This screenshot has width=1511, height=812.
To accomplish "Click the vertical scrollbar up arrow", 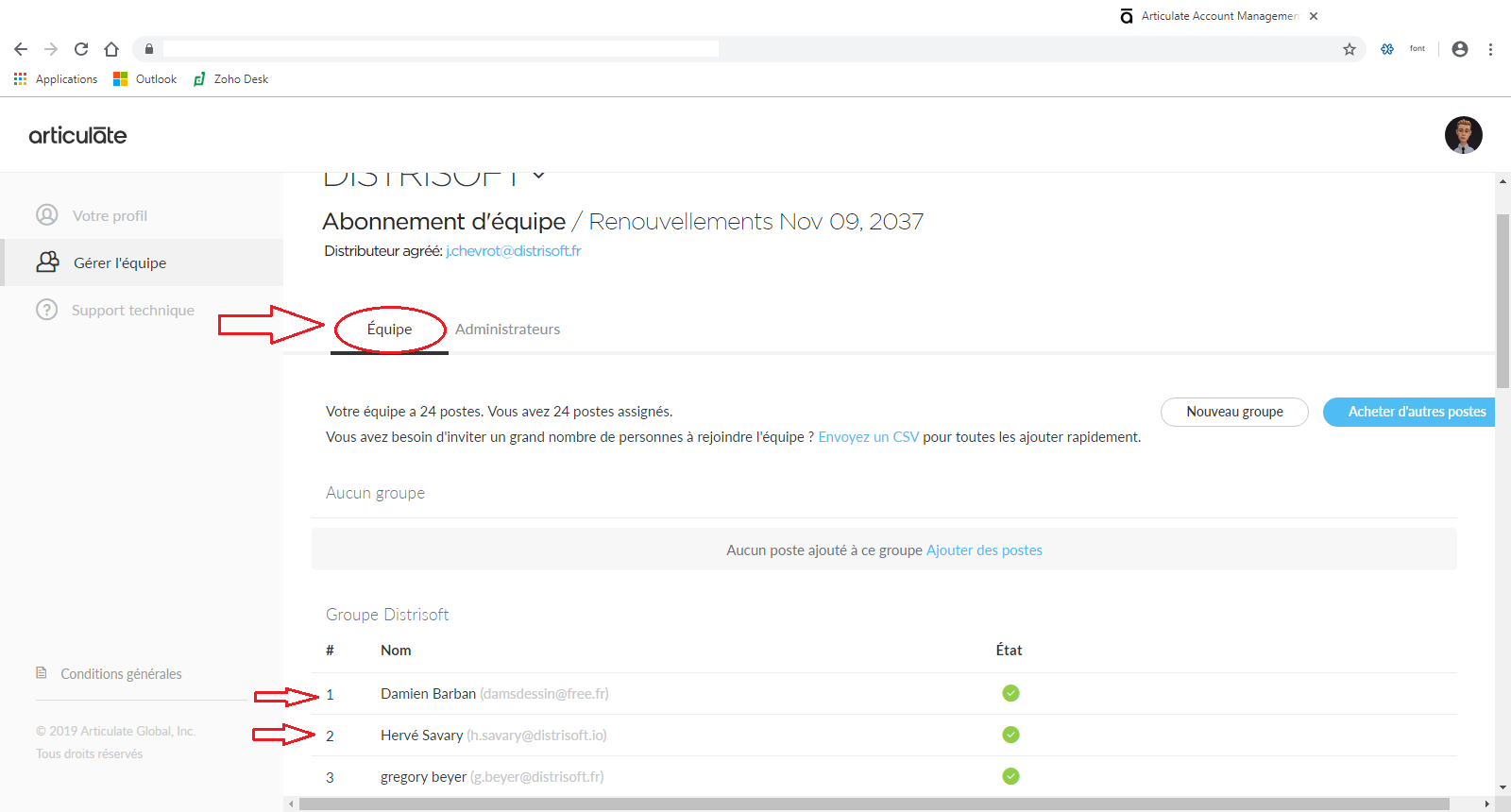I will click(x=1503, y=180).
